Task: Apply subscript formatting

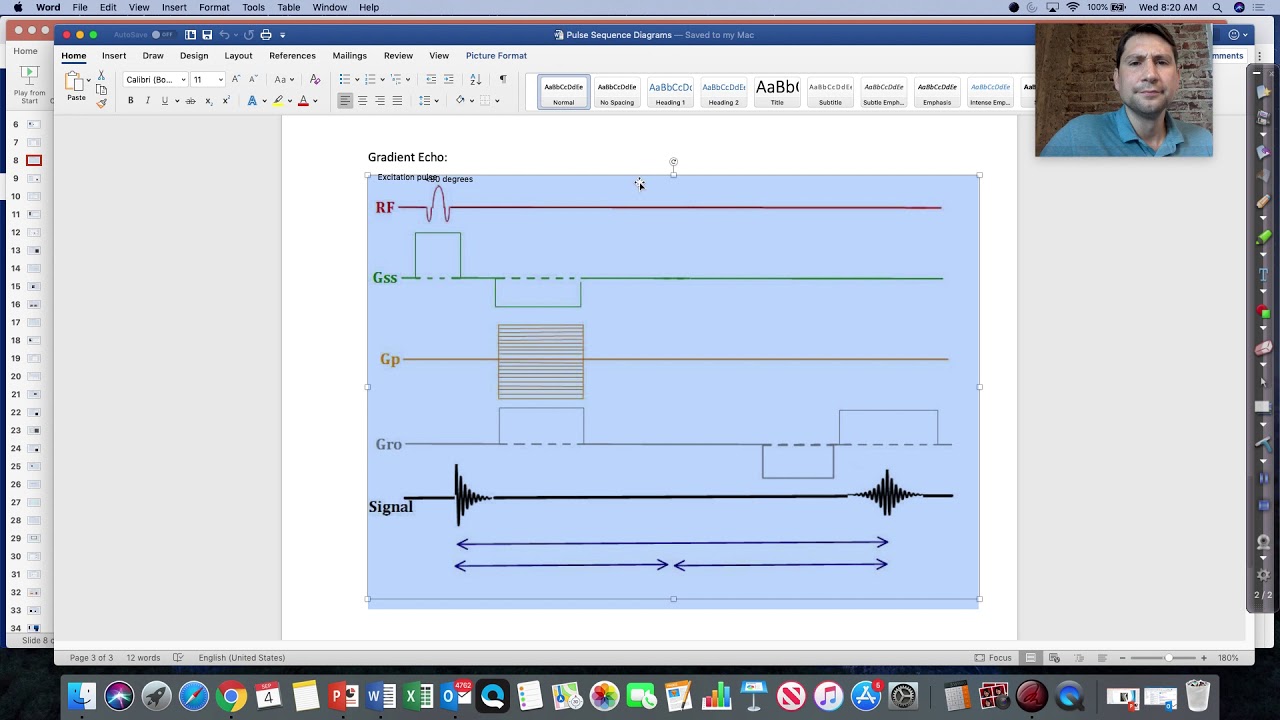Action: (x=208, y=101)
